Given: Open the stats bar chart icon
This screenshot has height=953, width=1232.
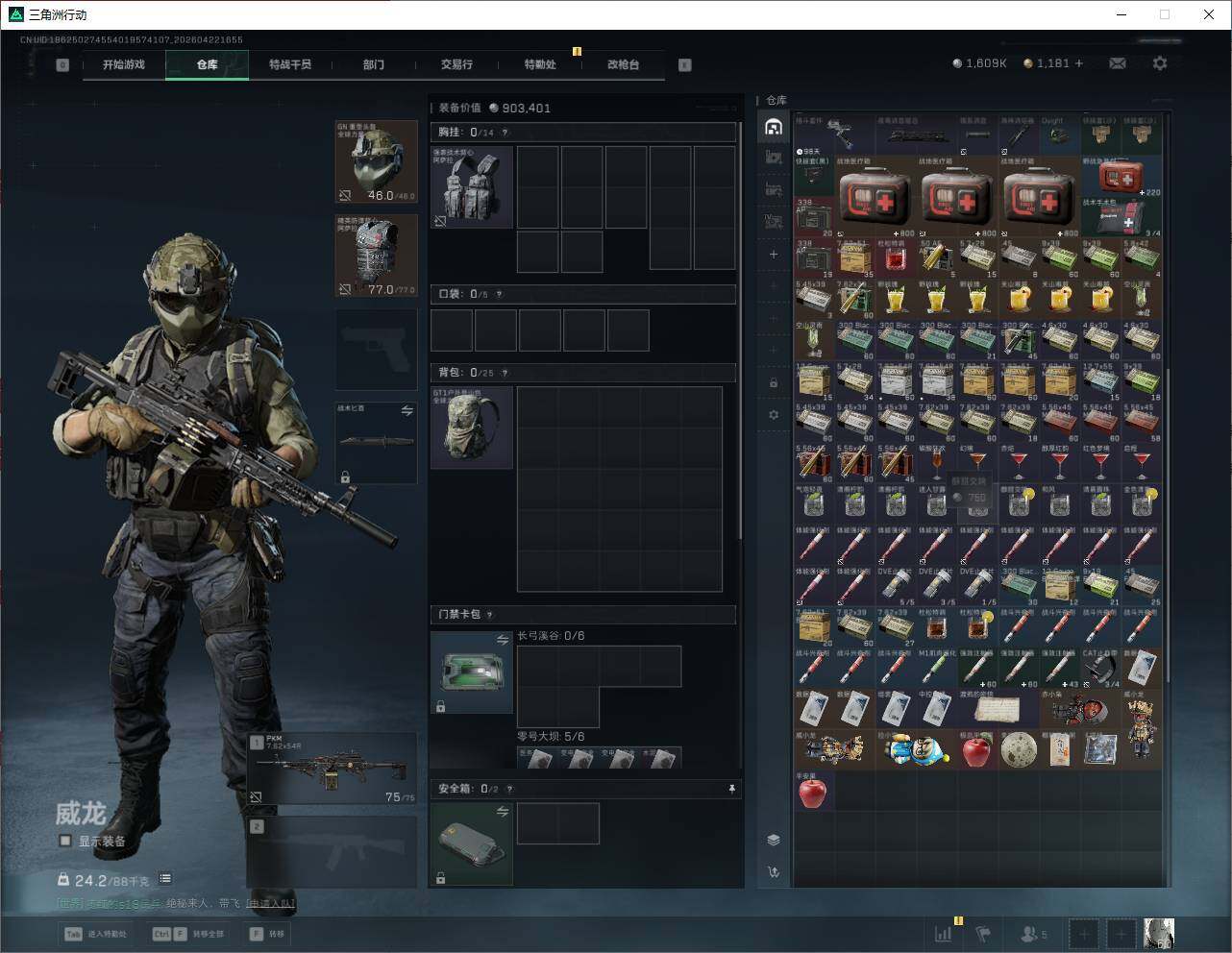Looking at the screenshot, I should coord(944,933).
